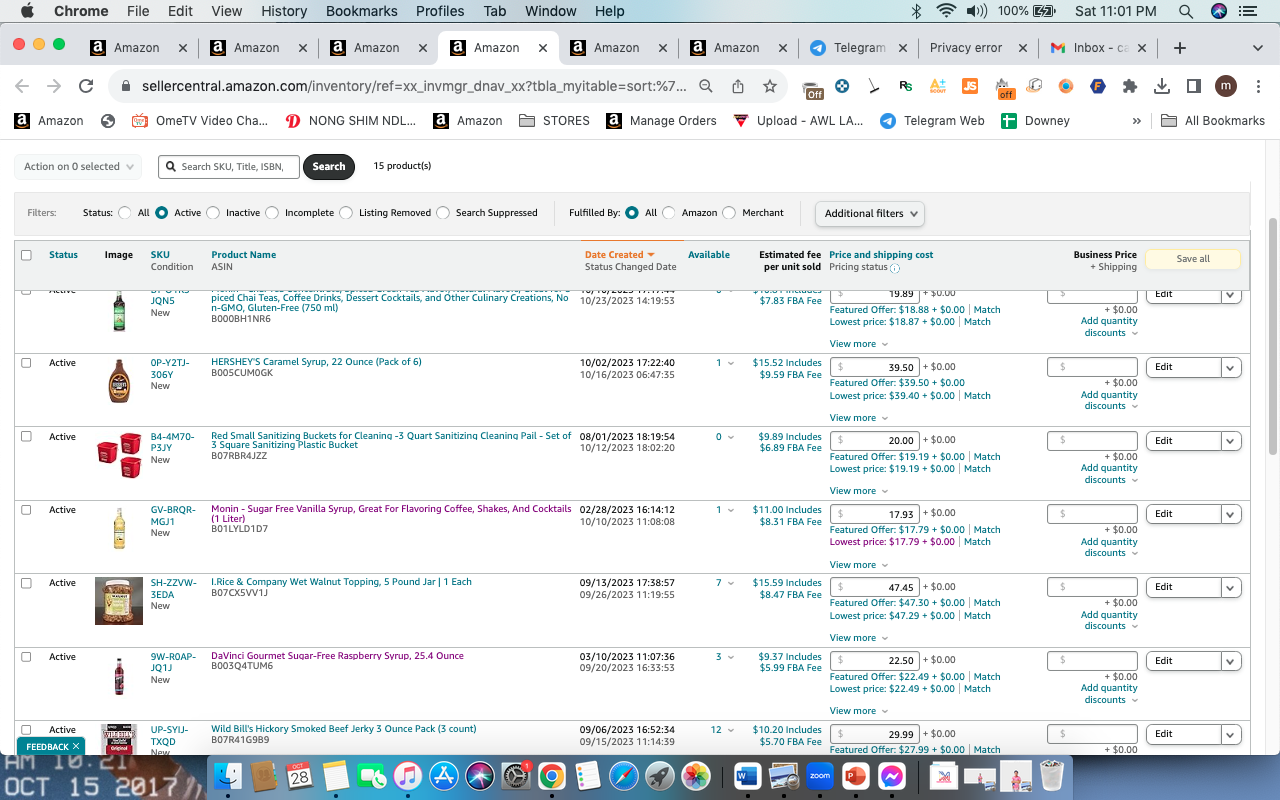Click the zoom-out magnifier in address bar
This screenshot has width=1280, height=800.
706,87
